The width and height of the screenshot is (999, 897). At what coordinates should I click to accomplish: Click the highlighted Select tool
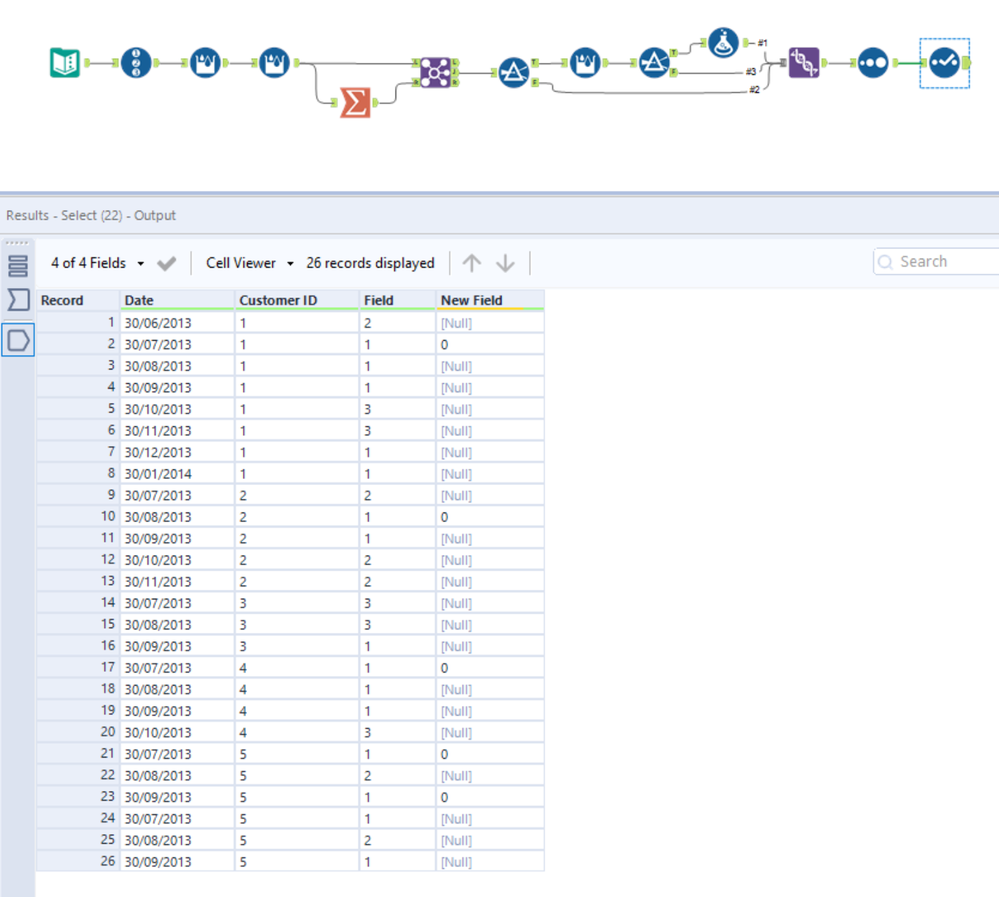[x=944, y=62]
